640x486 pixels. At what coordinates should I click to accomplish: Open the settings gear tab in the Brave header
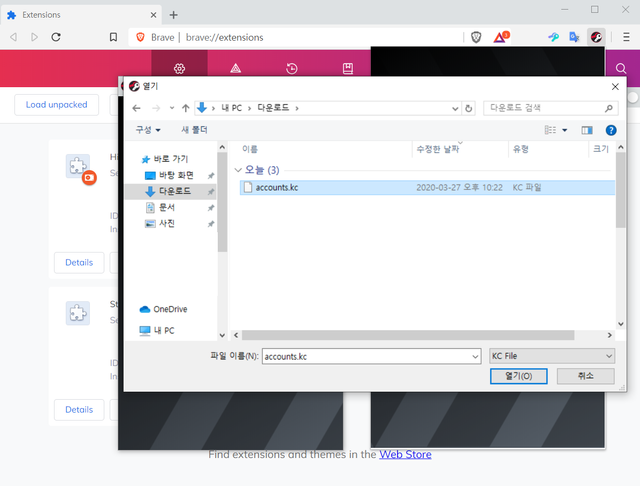tap(179, 68)
